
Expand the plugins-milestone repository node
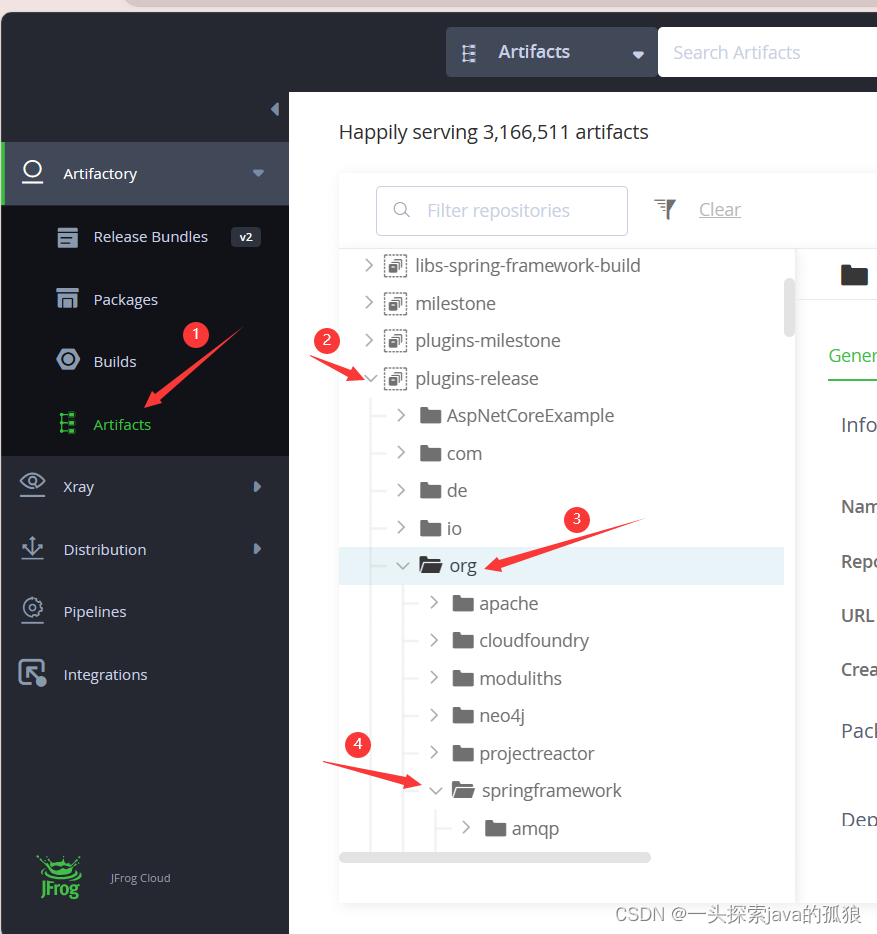coord(369,340)
